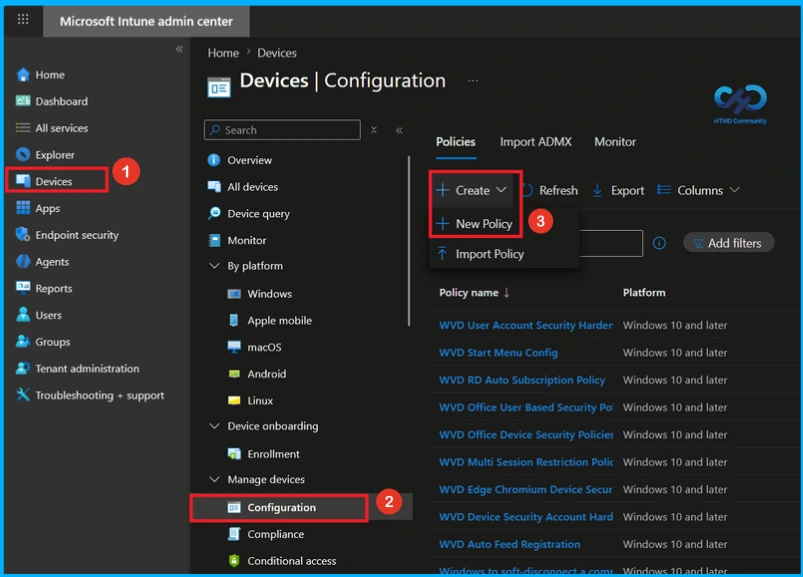
Task: Open the app launcher waffle icon
Action: pos(23,19)
